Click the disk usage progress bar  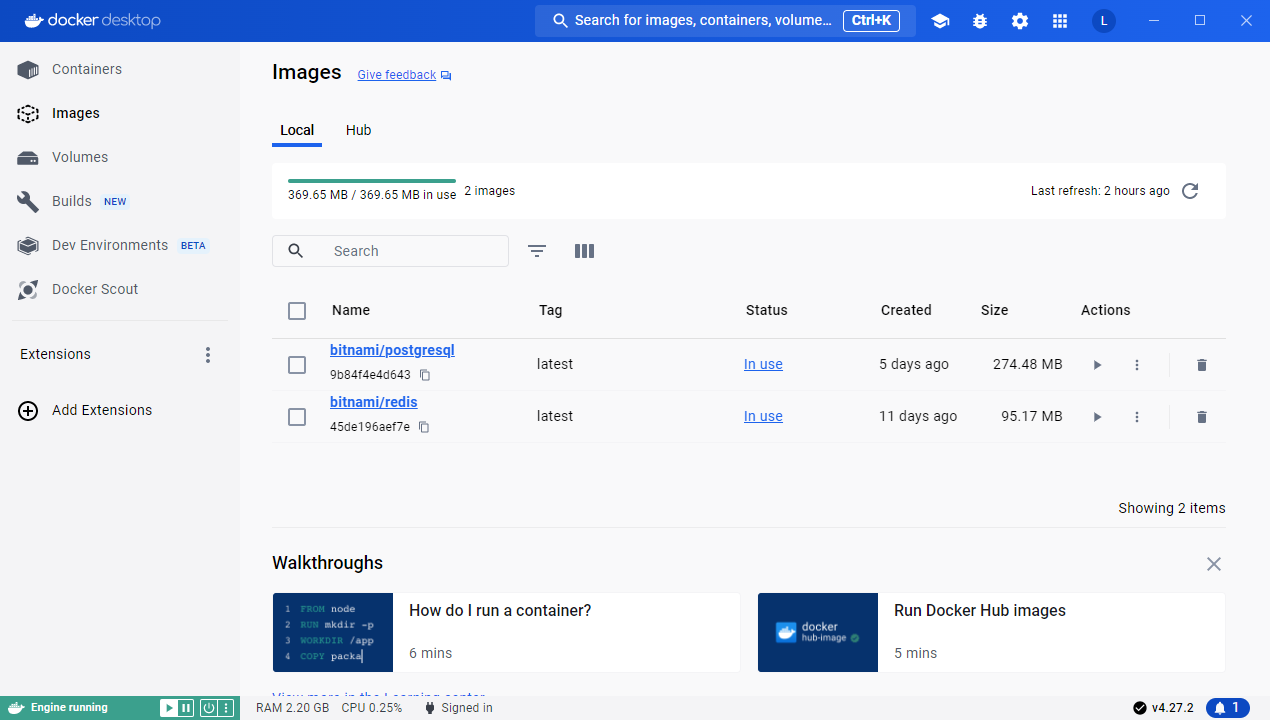tap(372, 181)
